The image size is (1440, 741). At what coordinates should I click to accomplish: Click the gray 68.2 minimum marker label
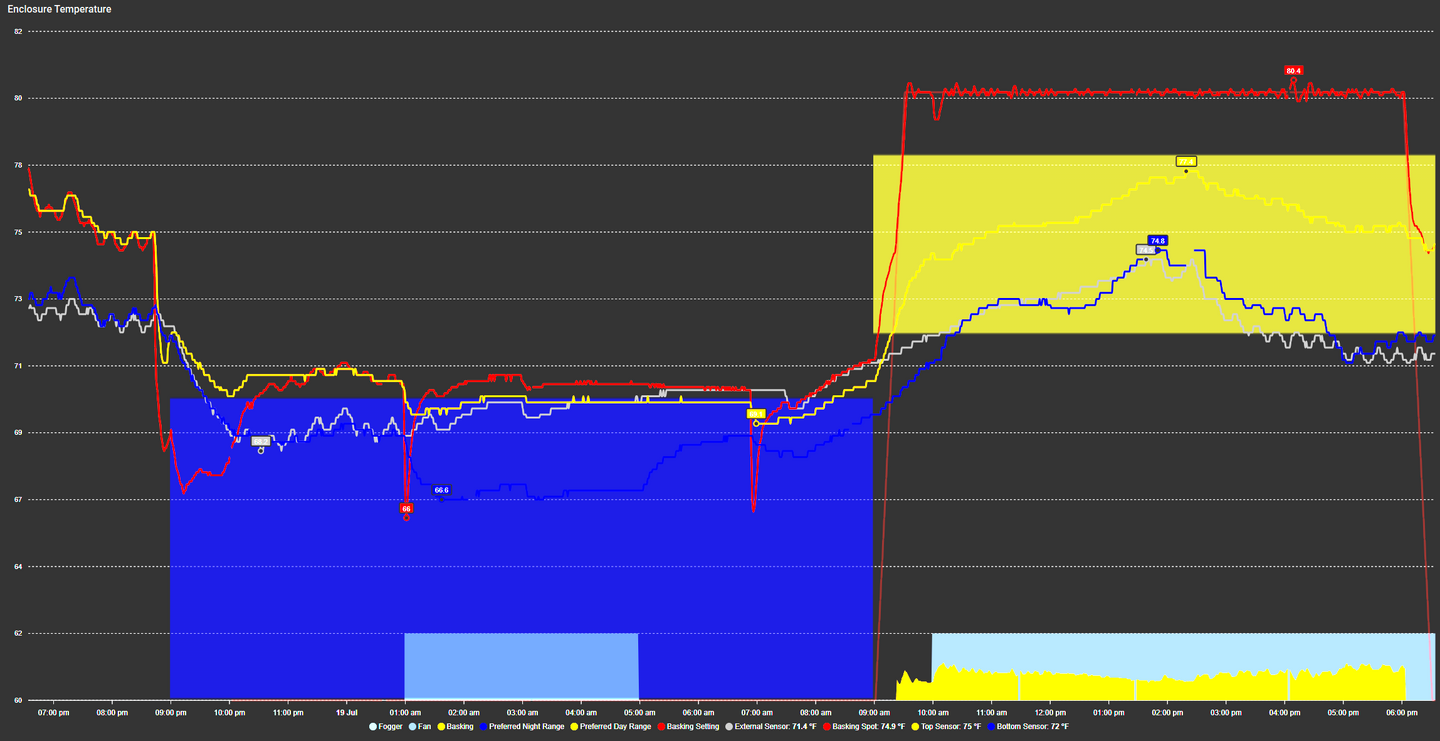point(261,441)
